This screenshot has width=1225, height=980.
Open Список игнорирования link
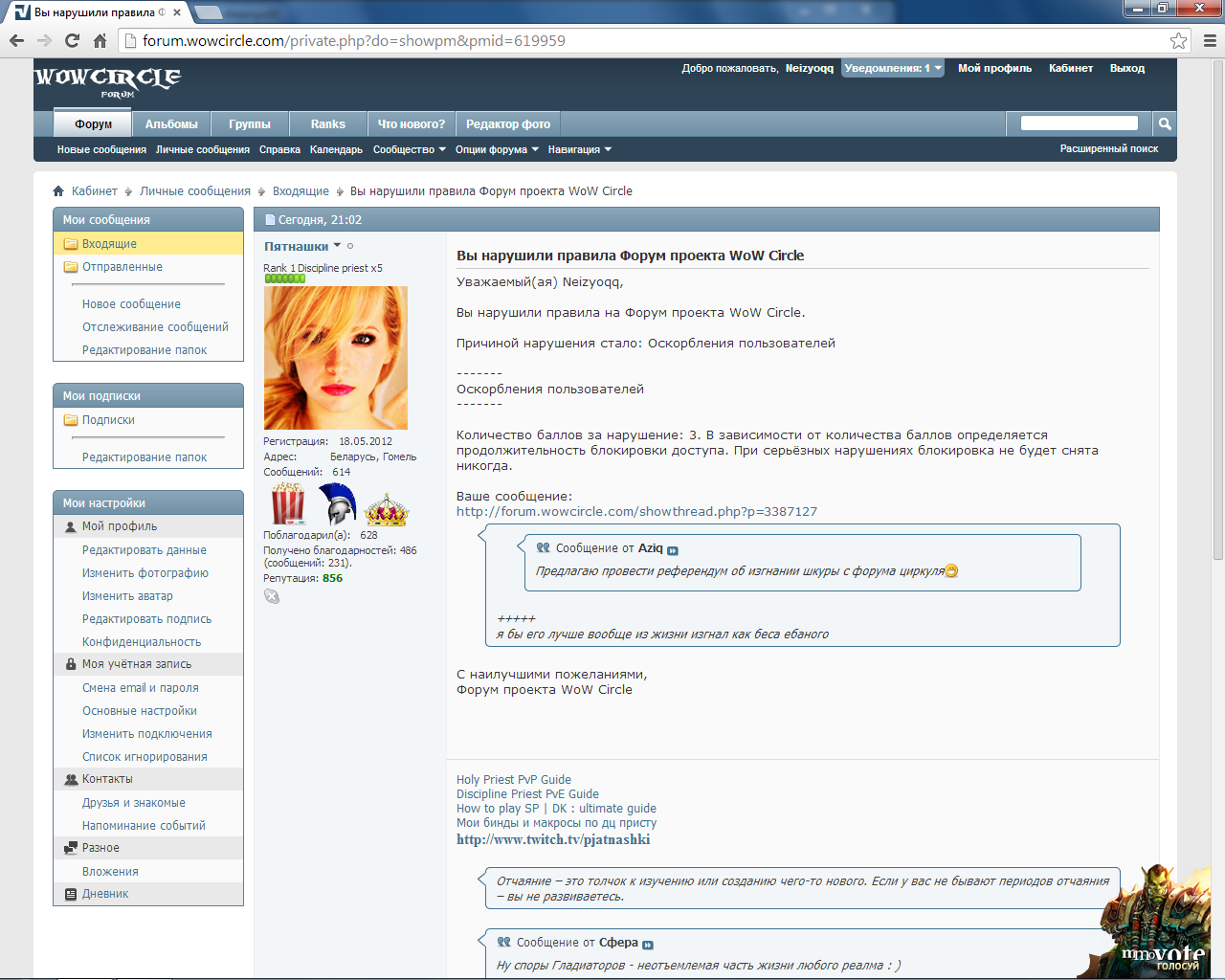pyautogui.click(x=145, y=757)
